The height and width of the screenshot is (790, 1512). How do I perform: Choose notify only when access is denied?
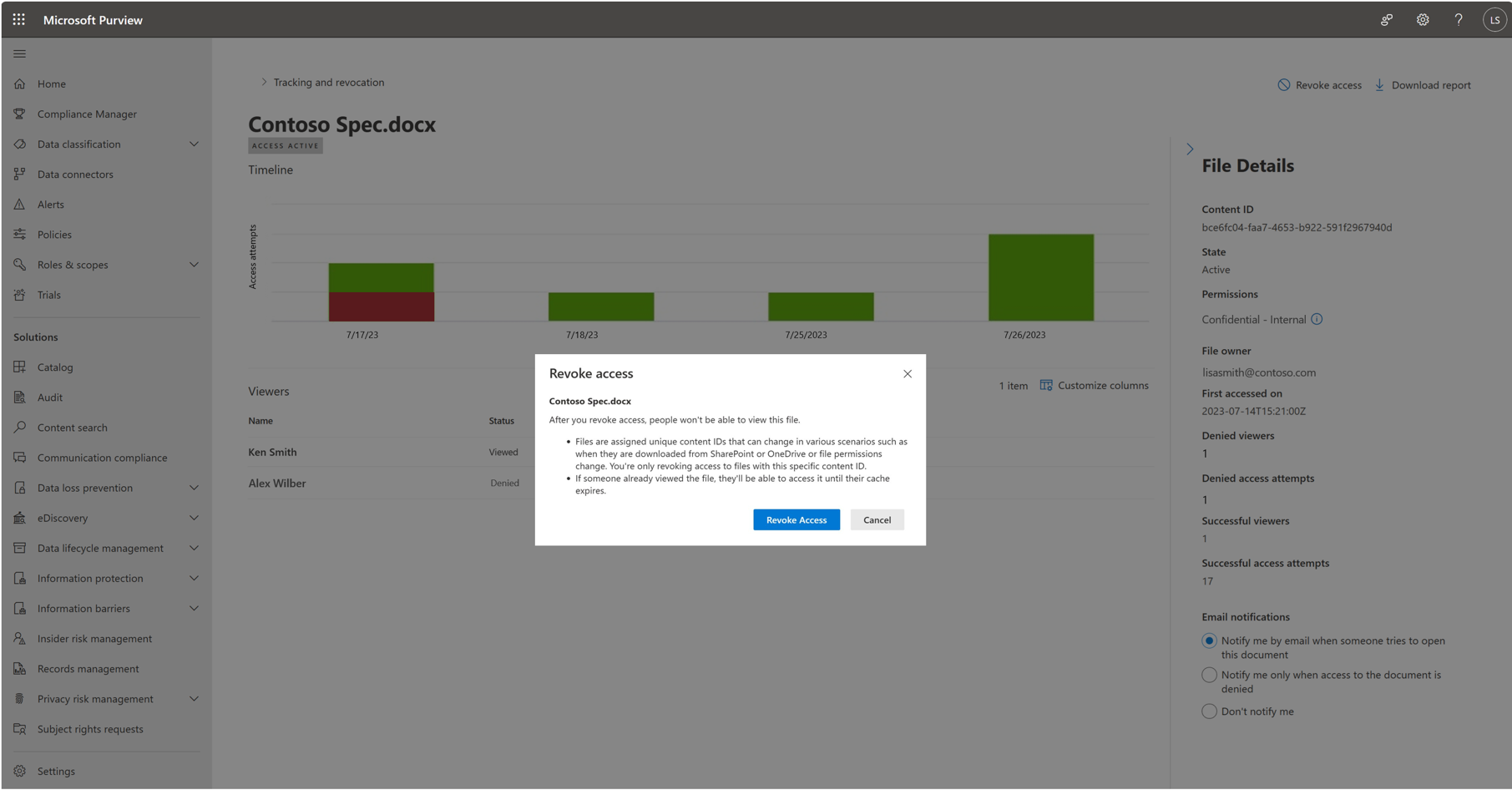(x=1209, y=675)
